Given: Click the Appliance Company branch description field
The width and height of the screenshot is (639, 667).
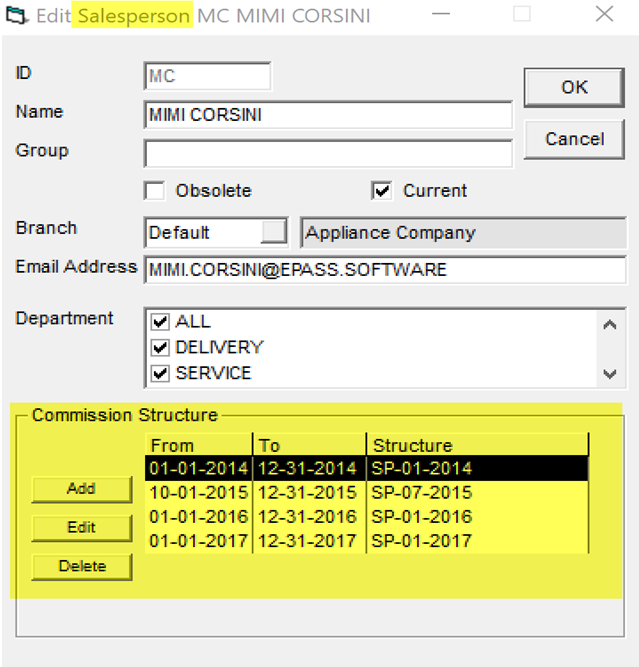Looking at the screenshot, I should 463,233.
